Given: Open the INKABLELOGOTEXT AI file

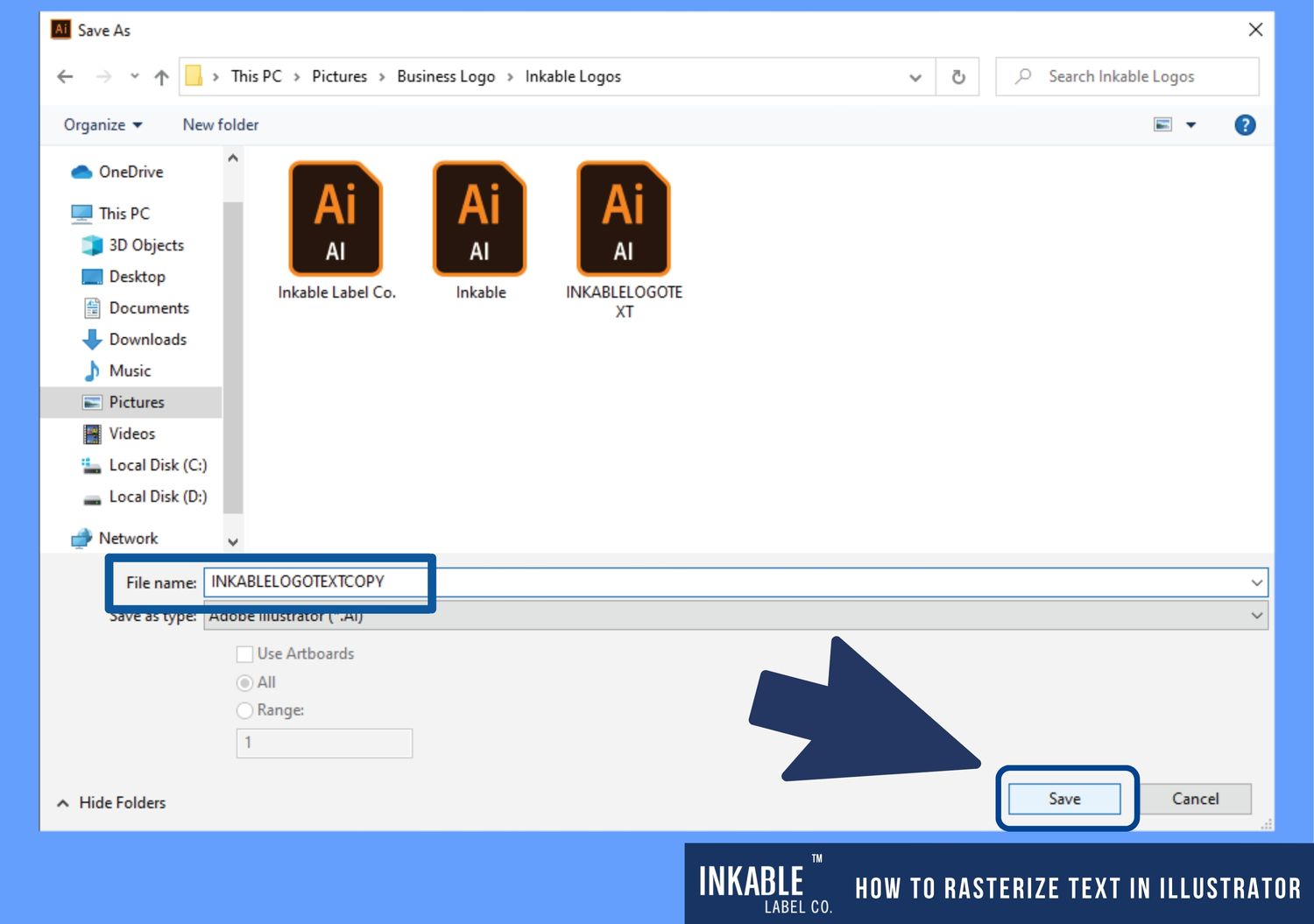Looking at the screenshot, I should (623, 219).
